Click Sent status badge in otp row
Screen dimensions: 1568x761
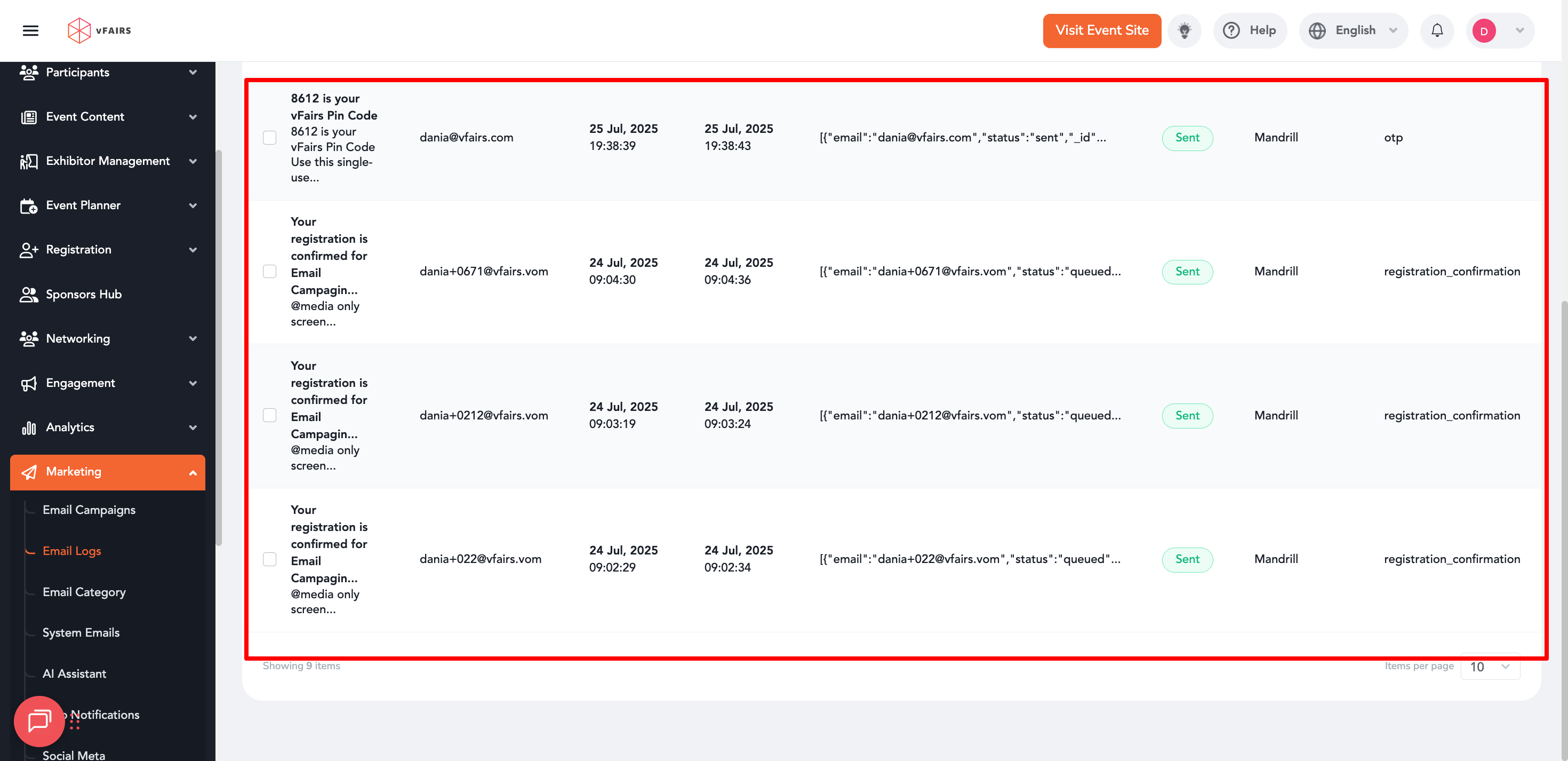(1186, 138)
